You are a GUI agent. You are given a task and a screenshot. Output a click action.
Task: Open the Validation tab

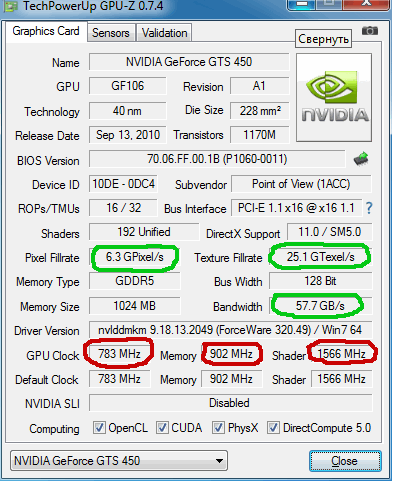(164, 33)
